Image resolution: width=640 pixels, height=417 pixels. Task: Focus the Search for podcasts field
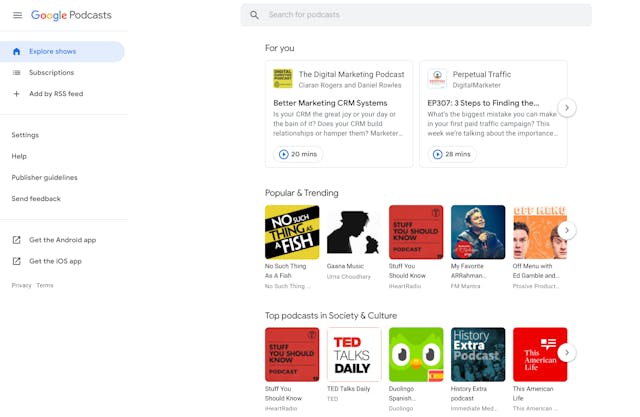[x=420, y=15]
